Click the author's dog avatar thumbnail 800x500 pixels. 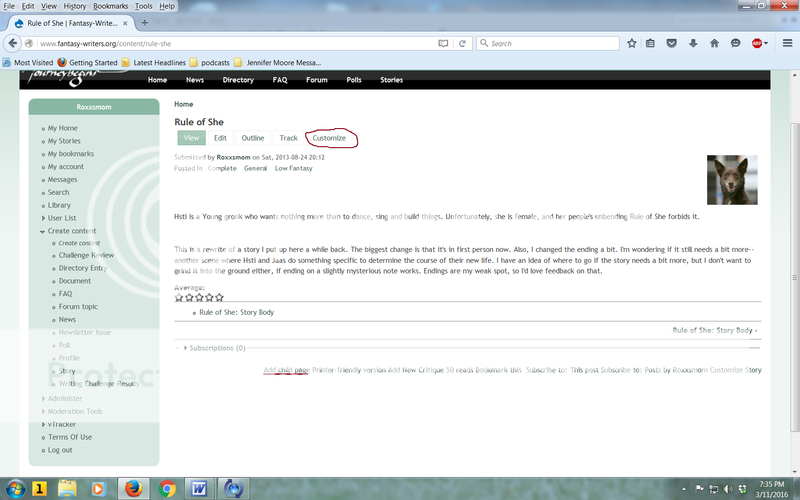pos(726,180)
